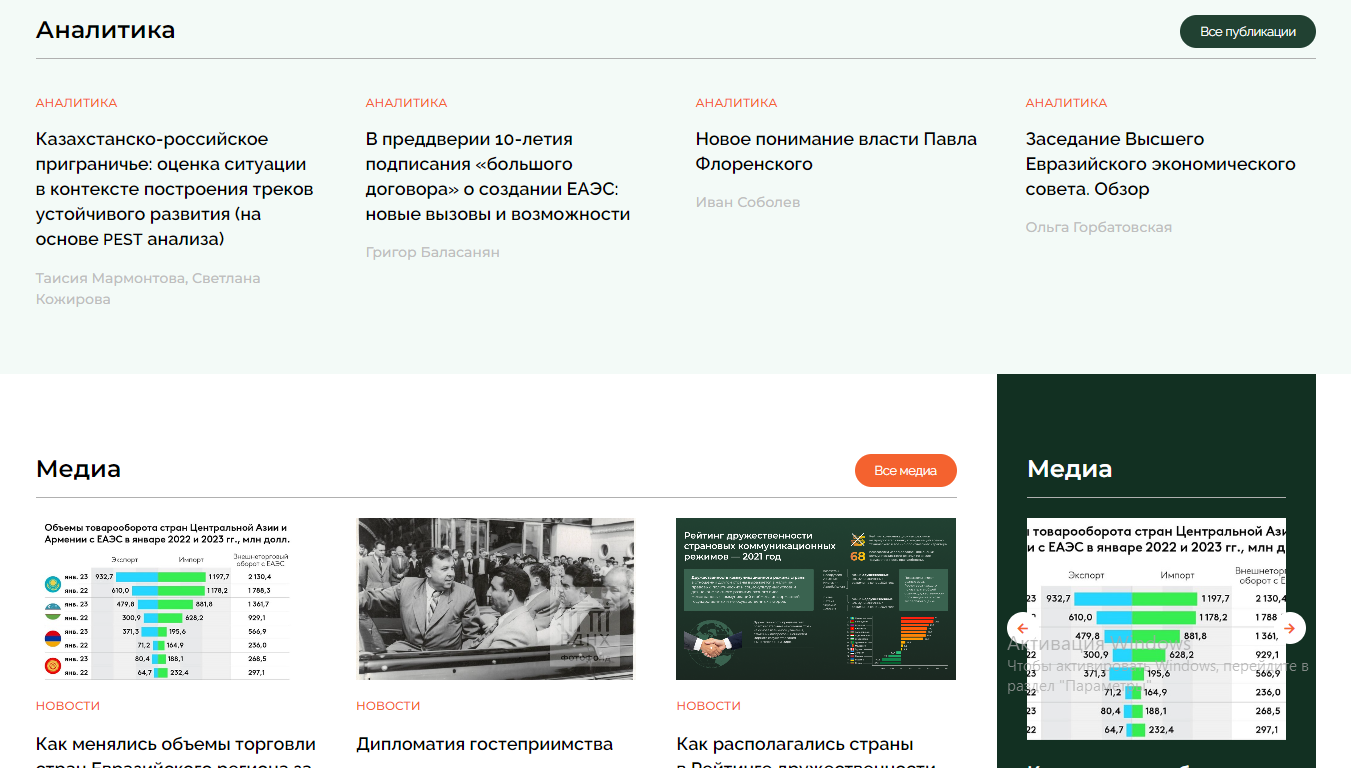Screen dimensions: 1351x768
Task: Select author Ольга Горбатовская
Action: point(1098,227)
